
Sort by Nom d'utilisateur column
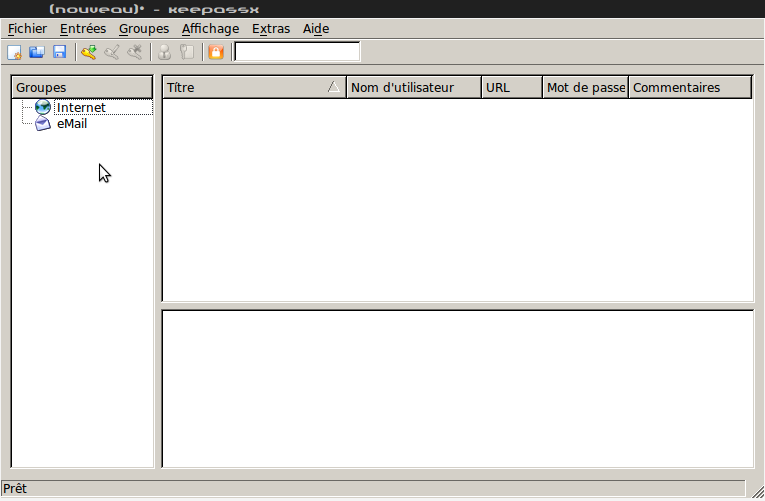[x=414, y=87]
